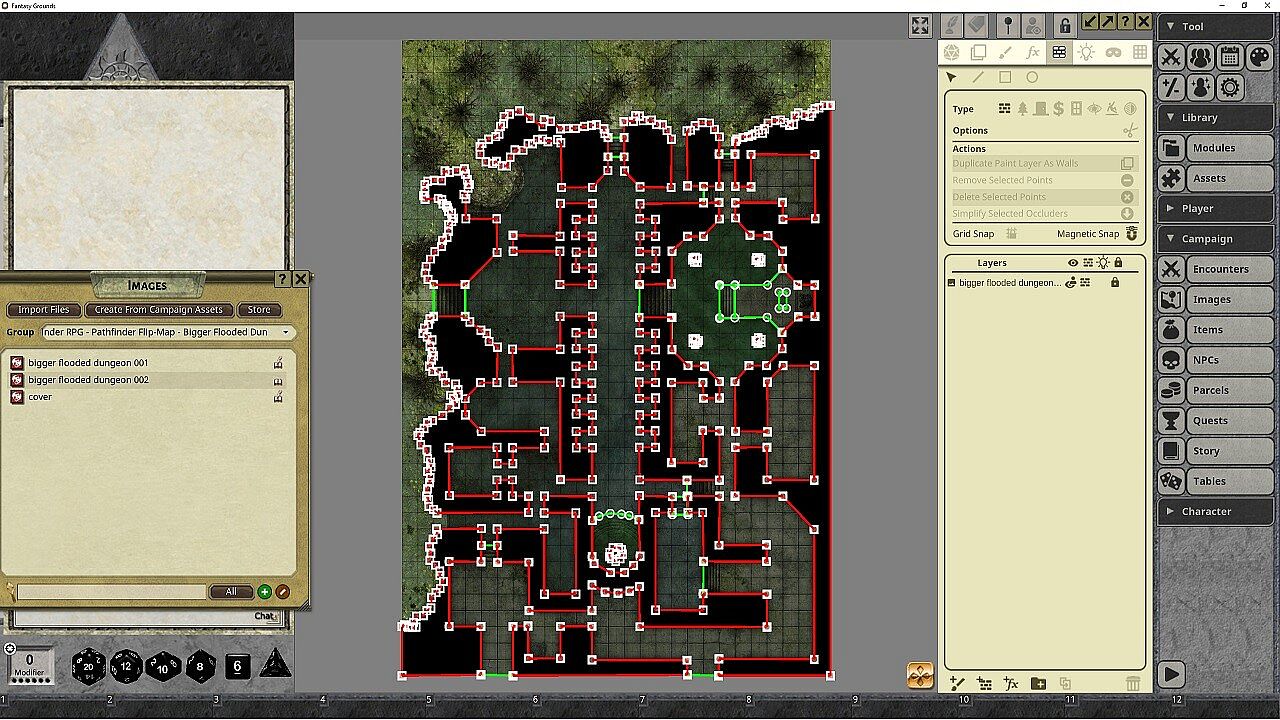Toggle visibility column eye in Layers header
The image size is (1280, 720).
click(1073, 263)
